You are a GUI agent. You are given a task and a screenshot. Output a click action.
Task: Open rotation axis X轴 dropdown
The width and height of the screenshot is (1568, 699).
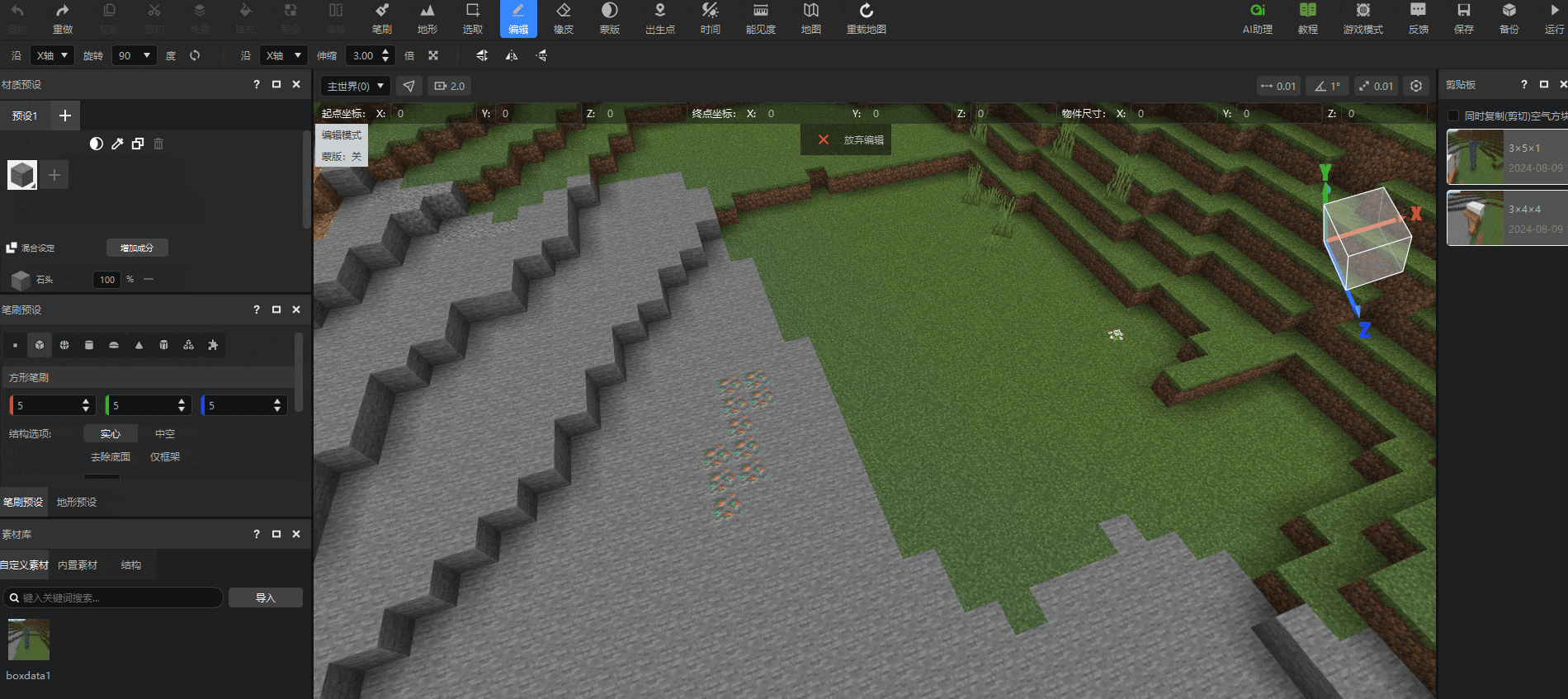tap(53, 55)
